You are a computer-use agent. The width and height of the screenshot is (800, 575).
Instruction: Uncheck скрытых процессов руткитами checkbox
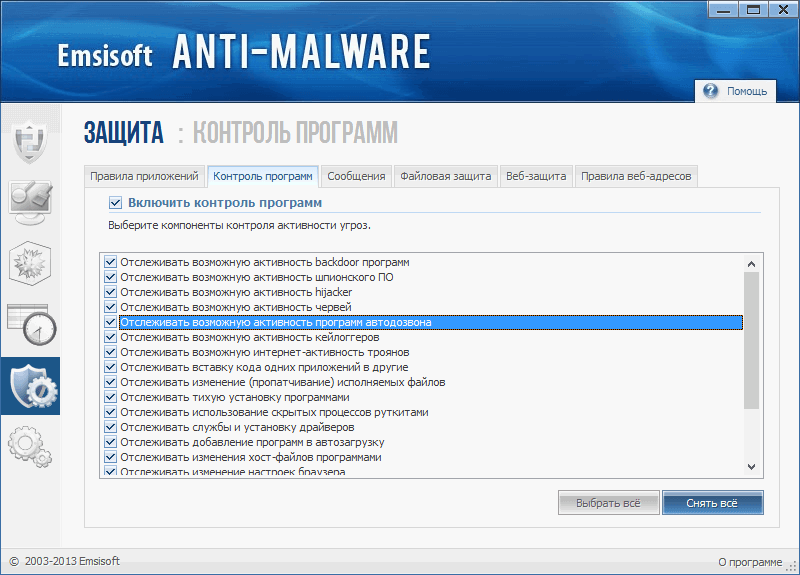(x=110, y=412)
